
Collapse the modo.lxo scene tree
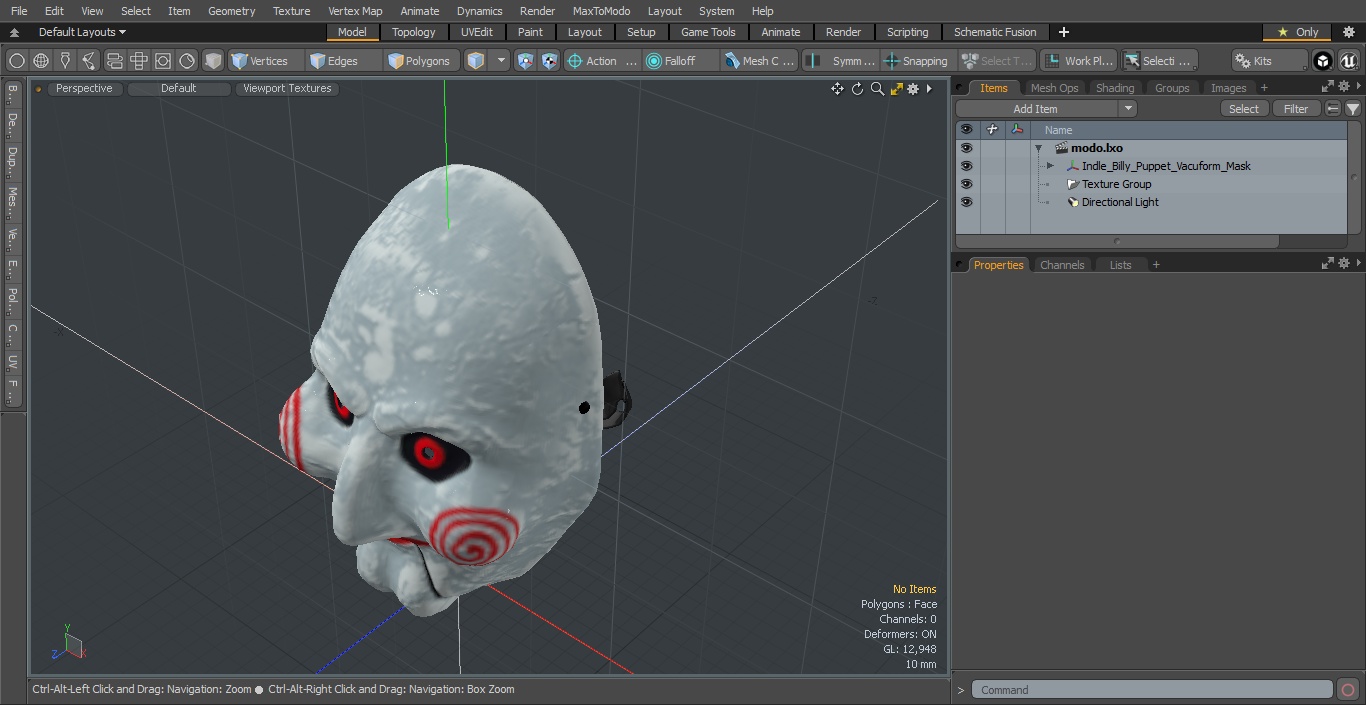point(1039,148)
